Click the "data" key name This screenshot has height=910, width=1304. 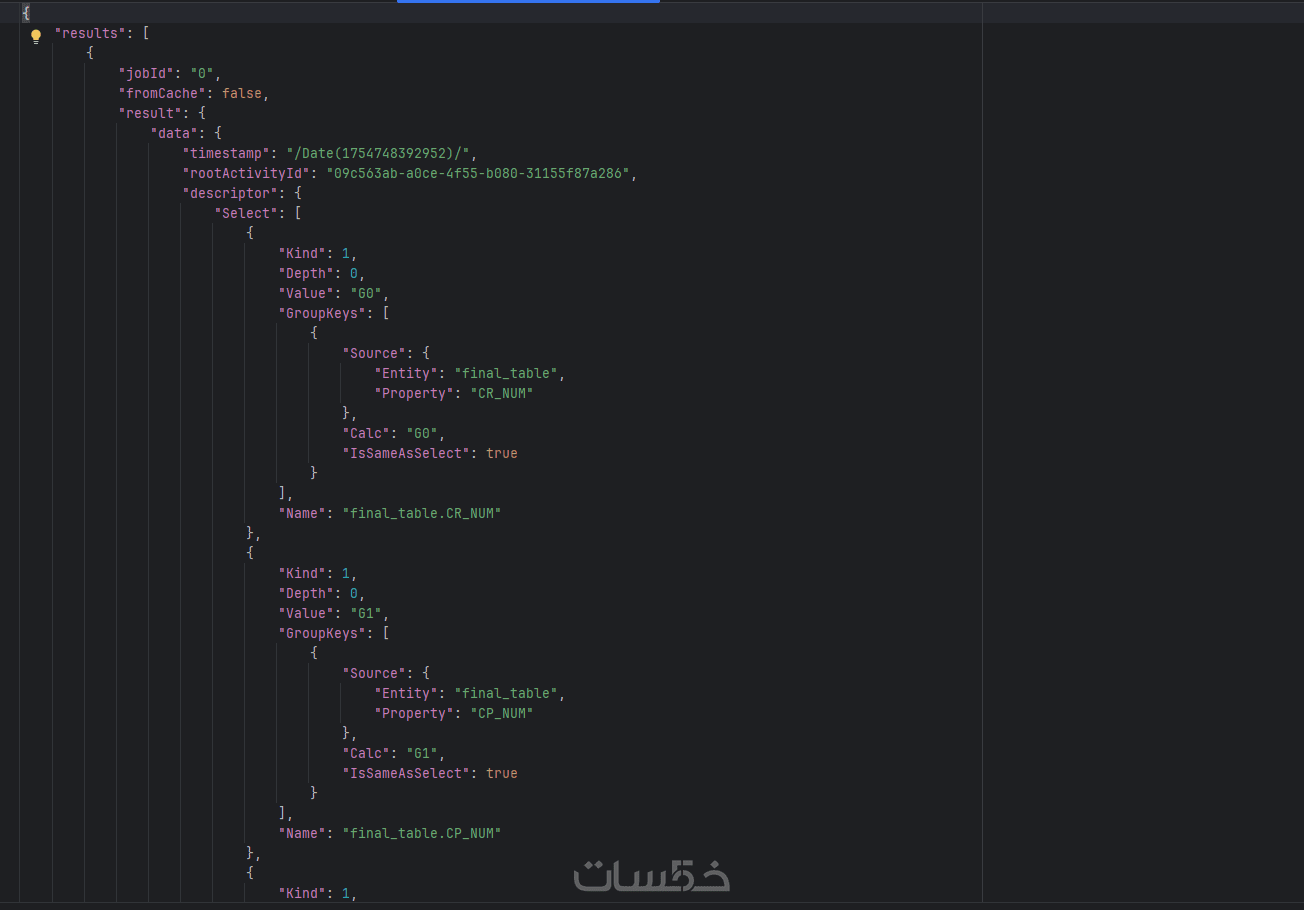click(x=174, y=133)
